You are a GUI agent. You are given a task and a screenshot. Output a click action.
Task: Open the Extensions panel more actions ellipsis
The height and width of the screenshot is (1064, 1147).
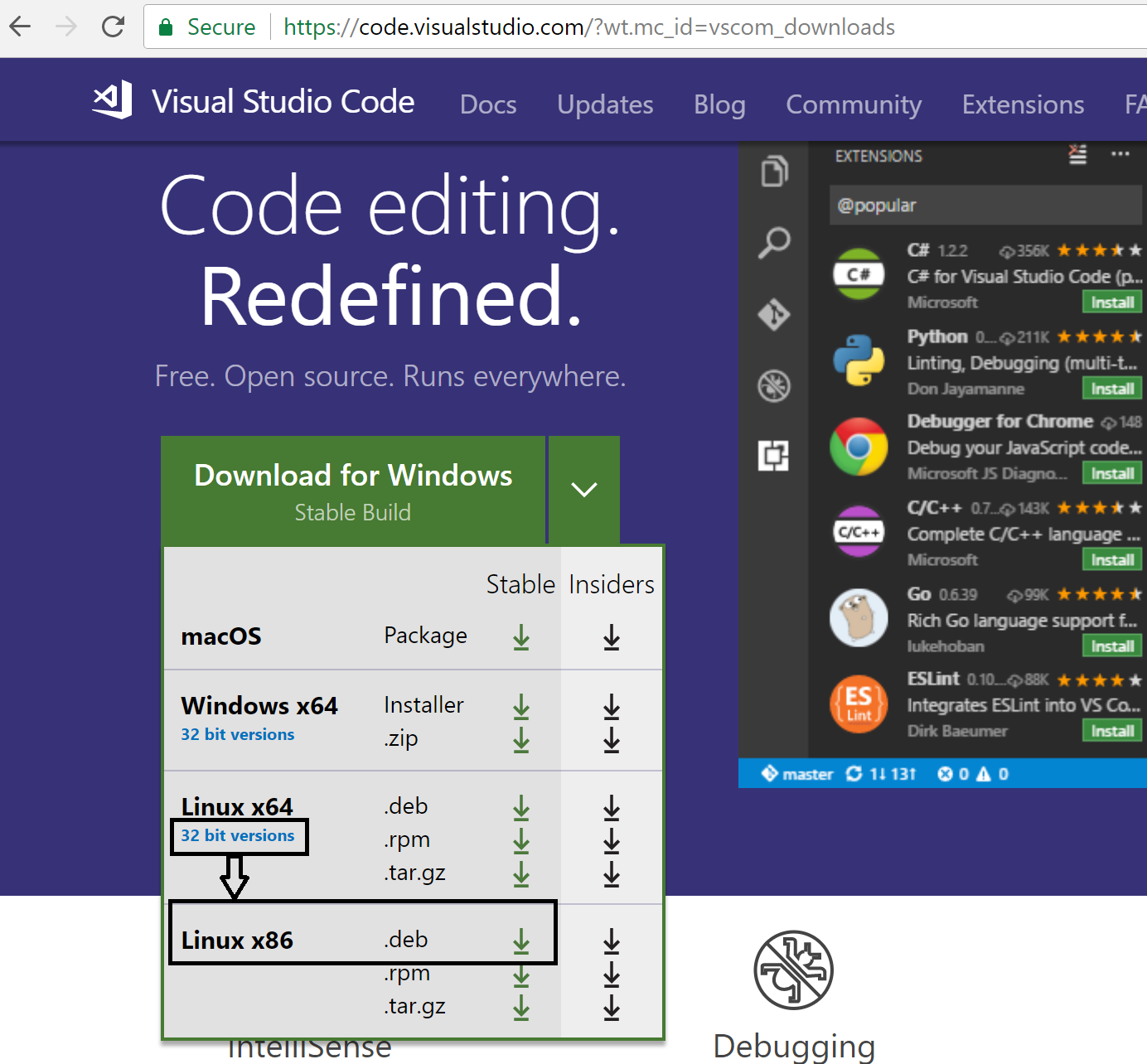pyautogui.click(x=1120, y=154)
